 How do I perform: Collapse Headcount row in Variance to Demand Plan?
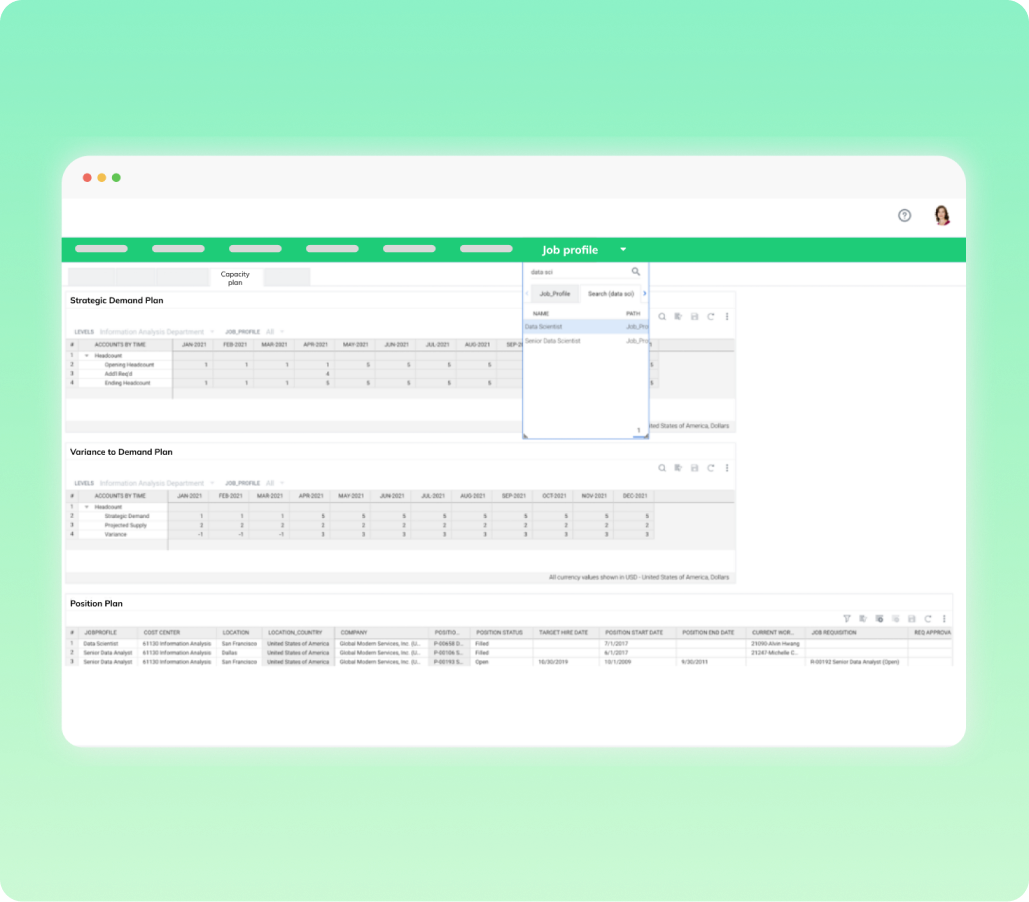point(87,507)
